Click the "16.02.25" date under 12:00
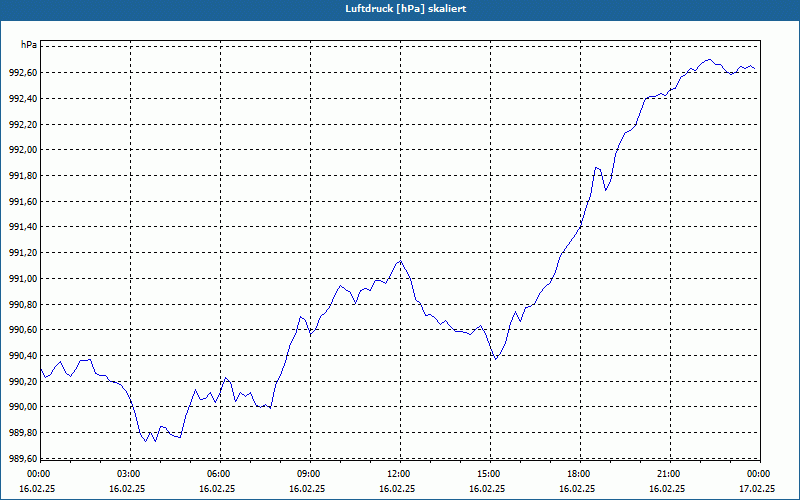 coord(397,488)
